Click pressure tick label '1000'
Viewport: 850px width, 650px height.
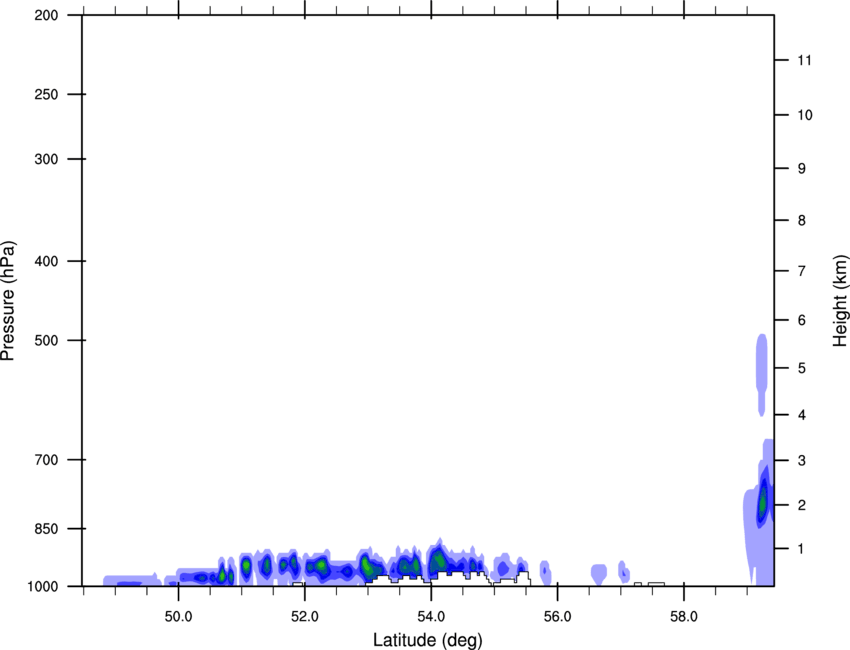(x=43, y=586)
